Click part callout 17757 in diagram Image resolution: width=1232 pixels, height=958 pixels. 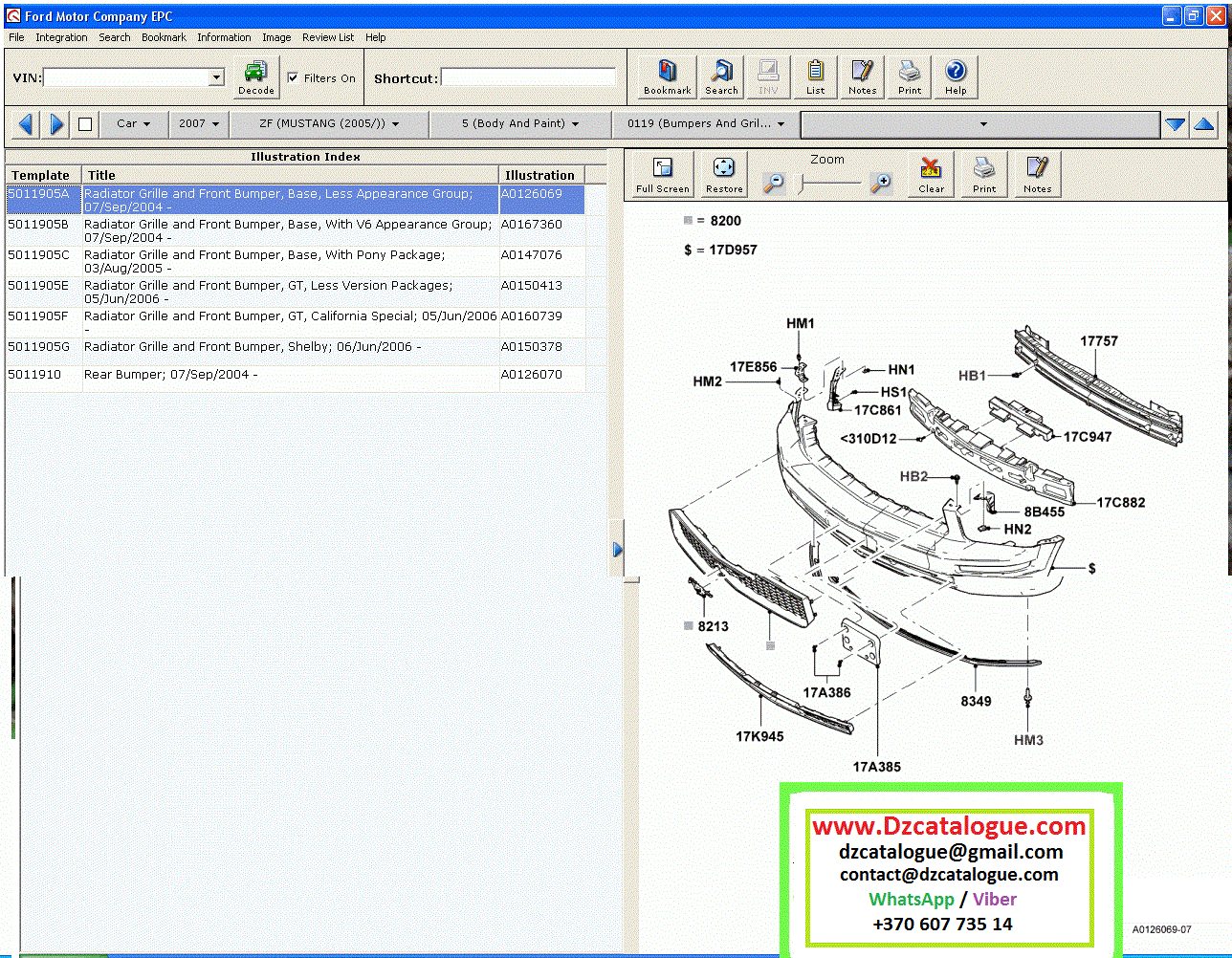point(1099,341)
